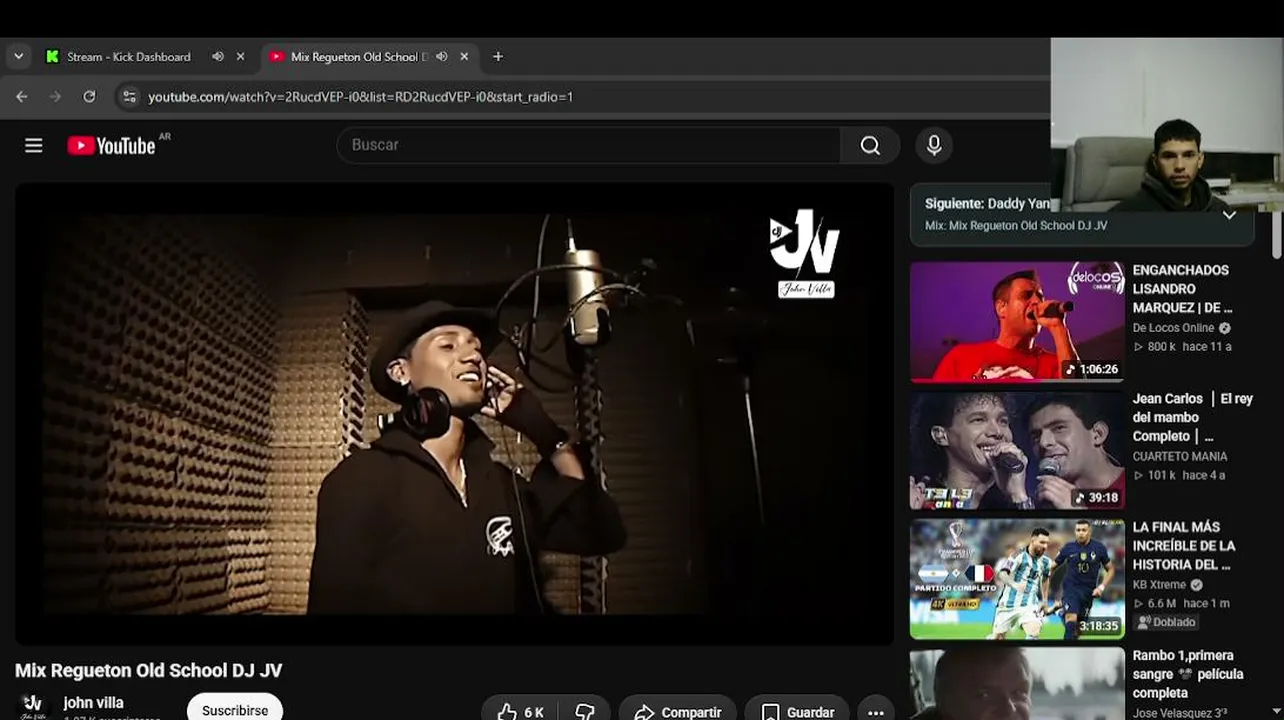Screen dimensions: 1284x720
Task: Click the KB Xtreme channel name
Action: [1159, 585]
